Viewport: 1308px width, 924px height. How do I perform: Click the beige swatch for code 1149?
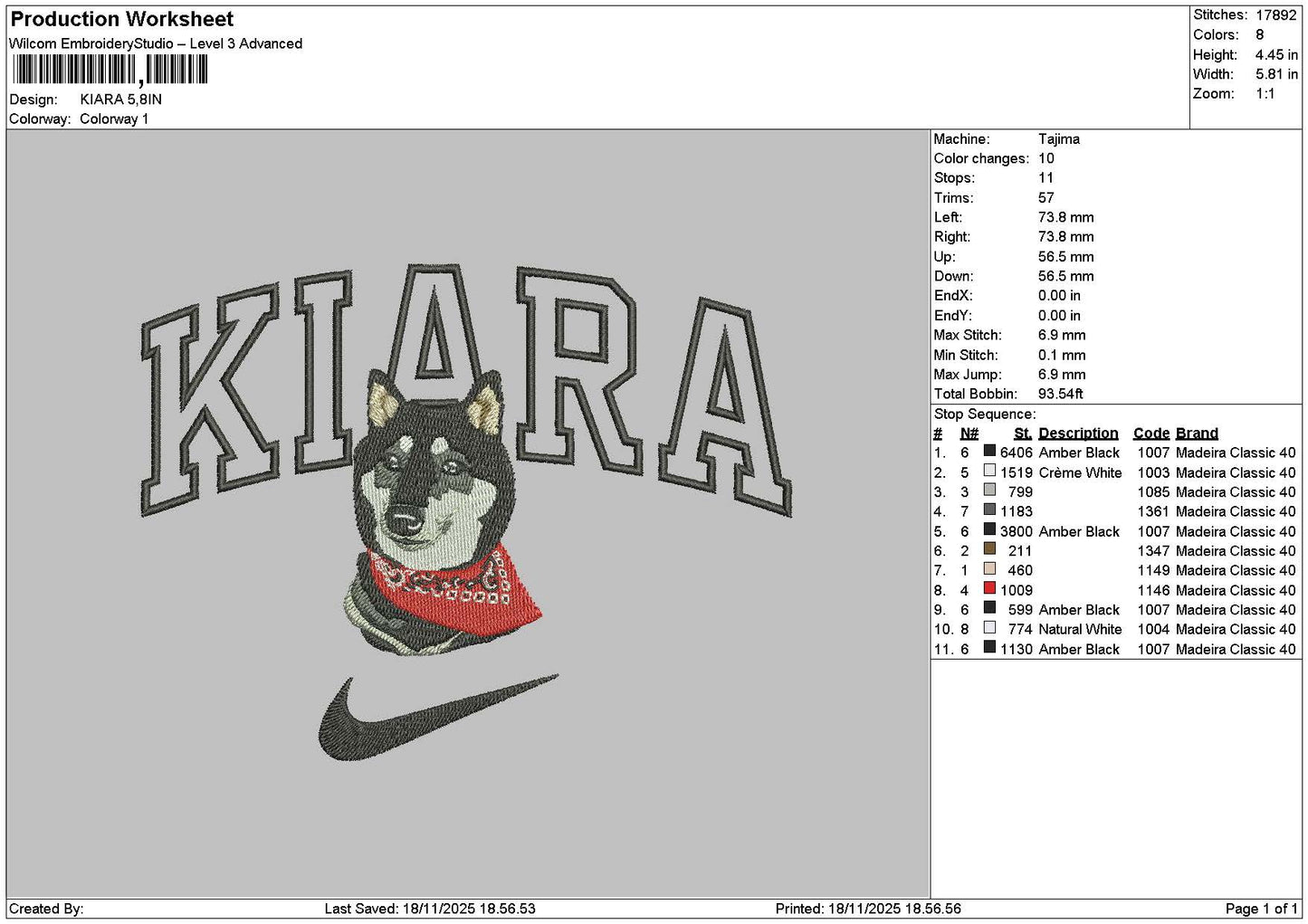pyautogui.click(x=989, y=569)
